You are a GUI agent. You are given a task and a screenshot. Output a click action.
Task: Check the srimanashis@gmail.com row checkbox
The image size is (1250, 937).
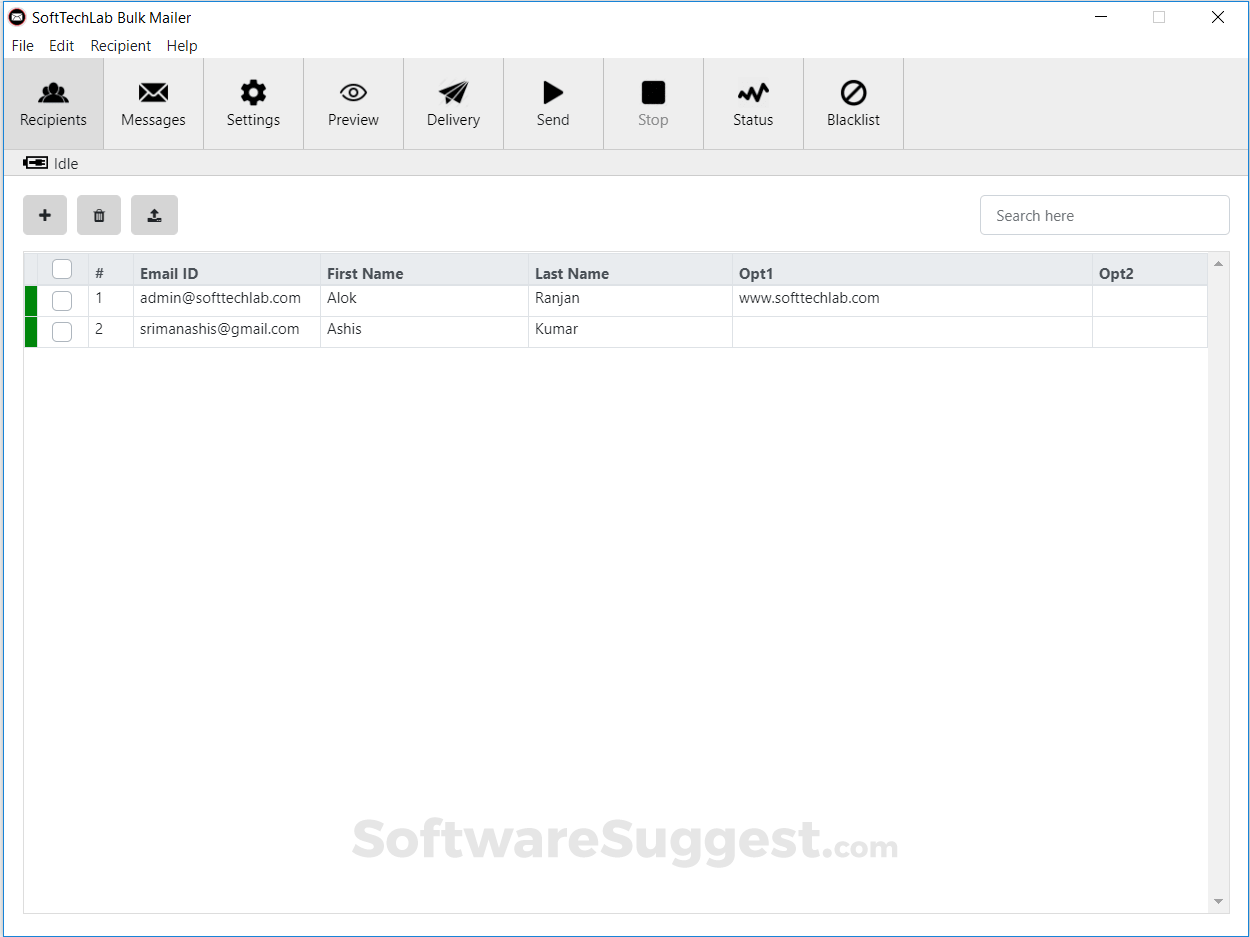[62, 331]
